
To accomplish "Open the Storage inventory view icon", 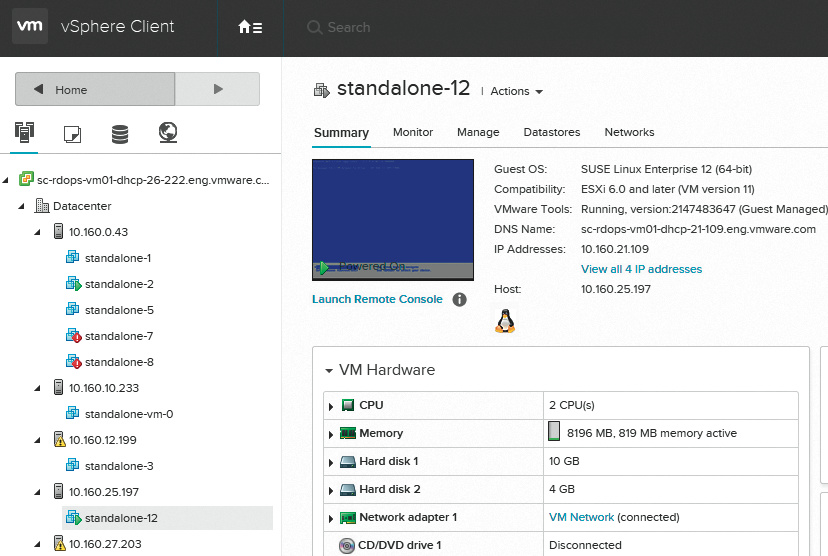I will tap(120, 132).
